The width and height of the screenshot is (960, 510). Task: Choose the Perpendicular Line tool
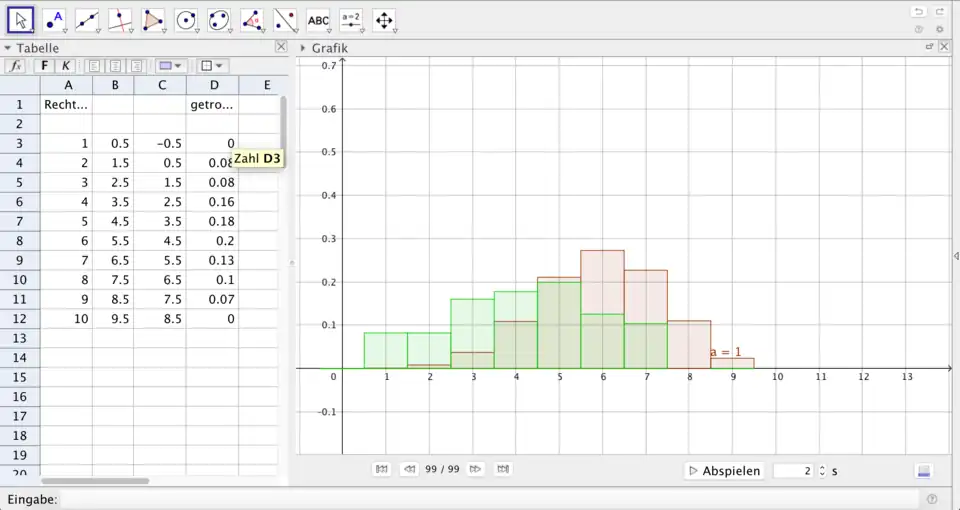coord(120,19)
